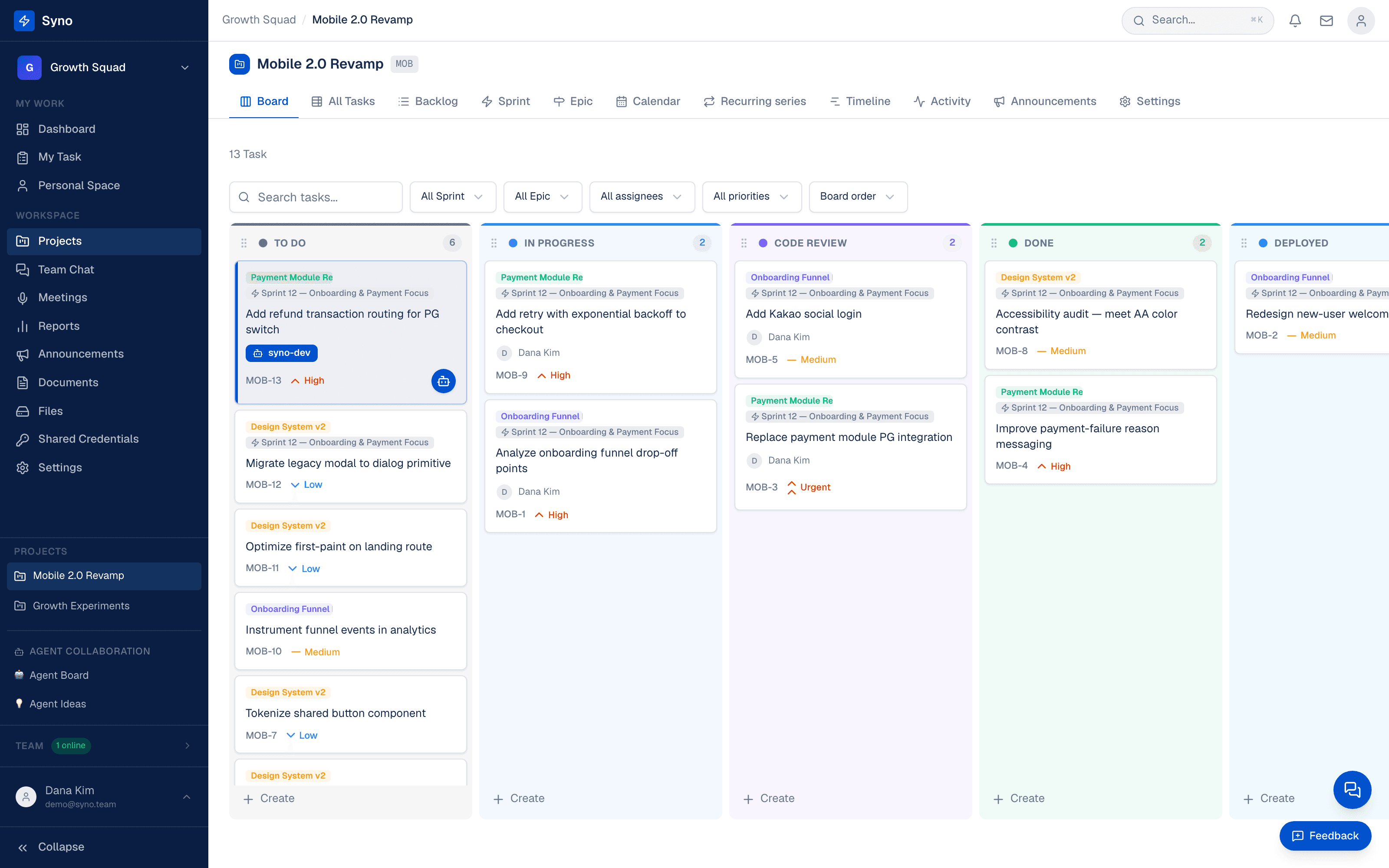Click the Mobile 2.0 Revamp project icon

[239, 64]
